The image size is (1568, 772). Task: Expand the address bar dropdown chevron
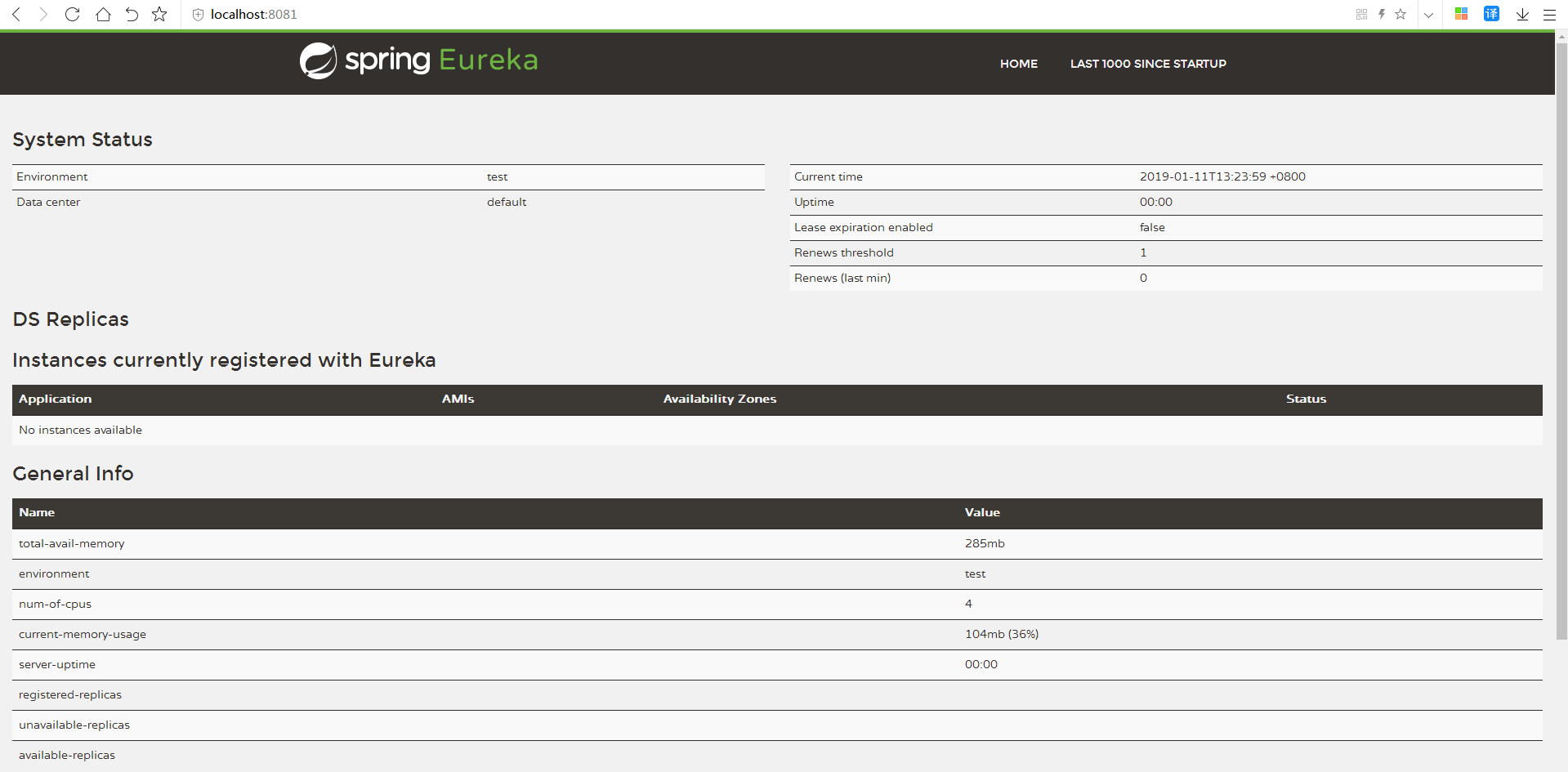pyautogui.click(x=1428, y=15)
